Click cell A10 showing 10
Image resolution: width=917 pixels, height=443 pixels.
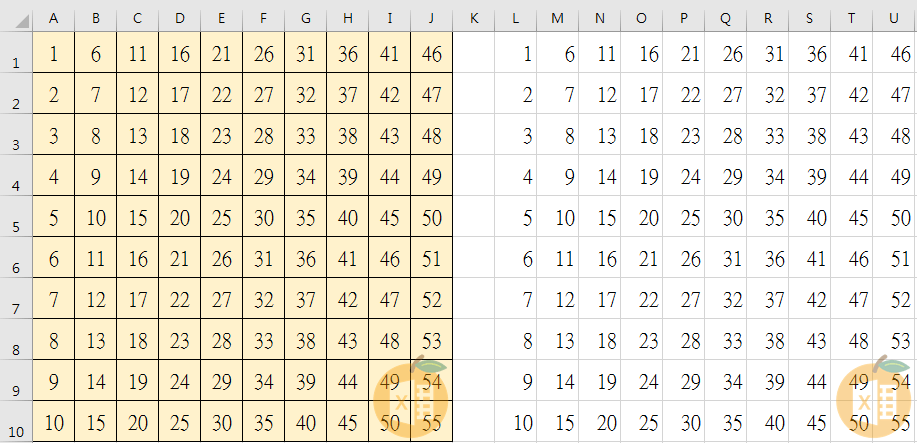pos(53,422)
